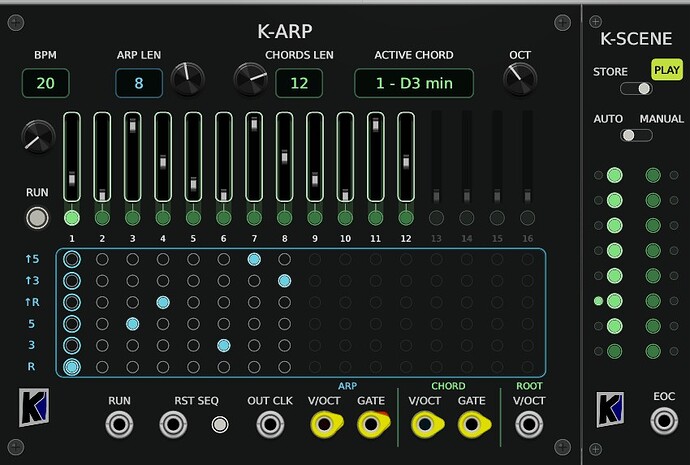
Task: Click the knob below the BPM display
Action: tap(38, 137)
